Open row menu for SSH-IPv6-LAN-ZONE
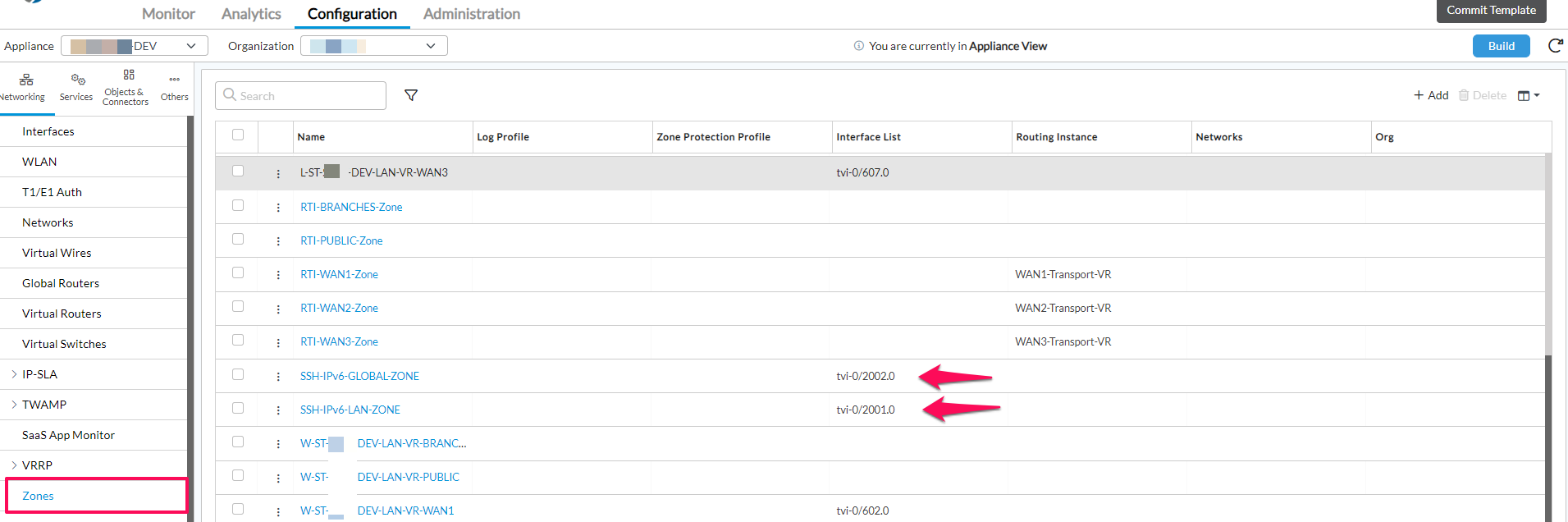Screen dimensions: 1568x522 click(278, 410)
